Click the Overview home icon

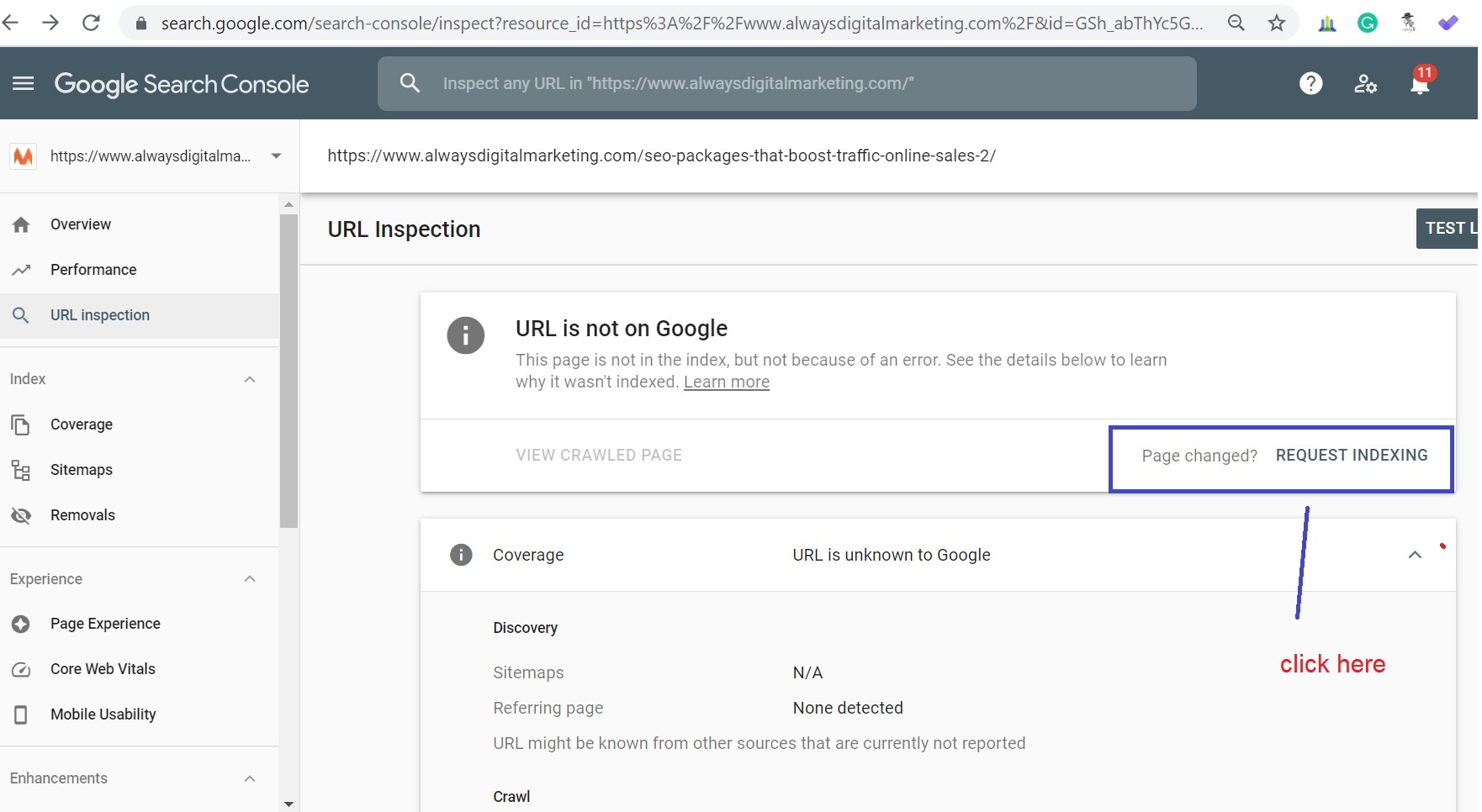tap(21, 224)
